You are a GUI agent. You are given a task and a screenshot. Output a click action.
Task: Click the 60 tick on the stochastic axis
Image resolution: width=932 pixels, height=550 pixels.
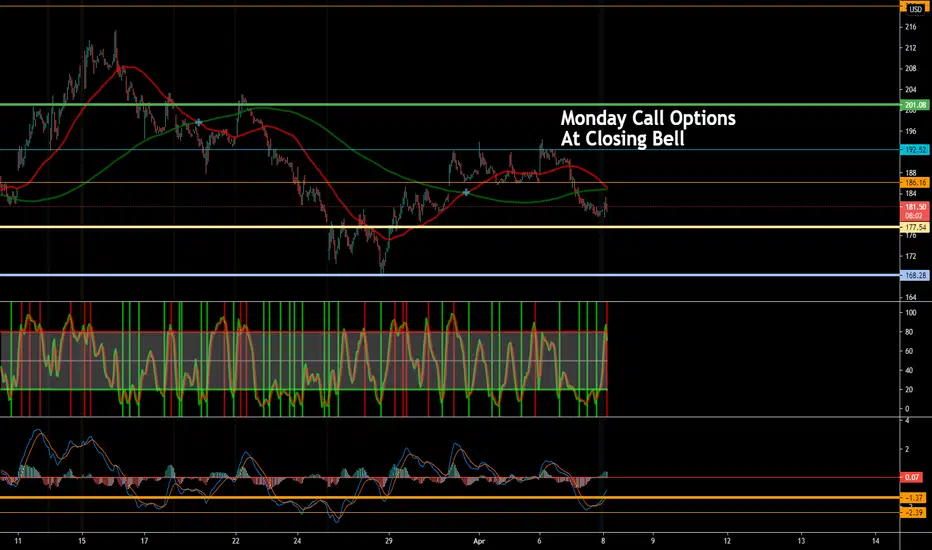pyautogui.click(x=909, y=351)
